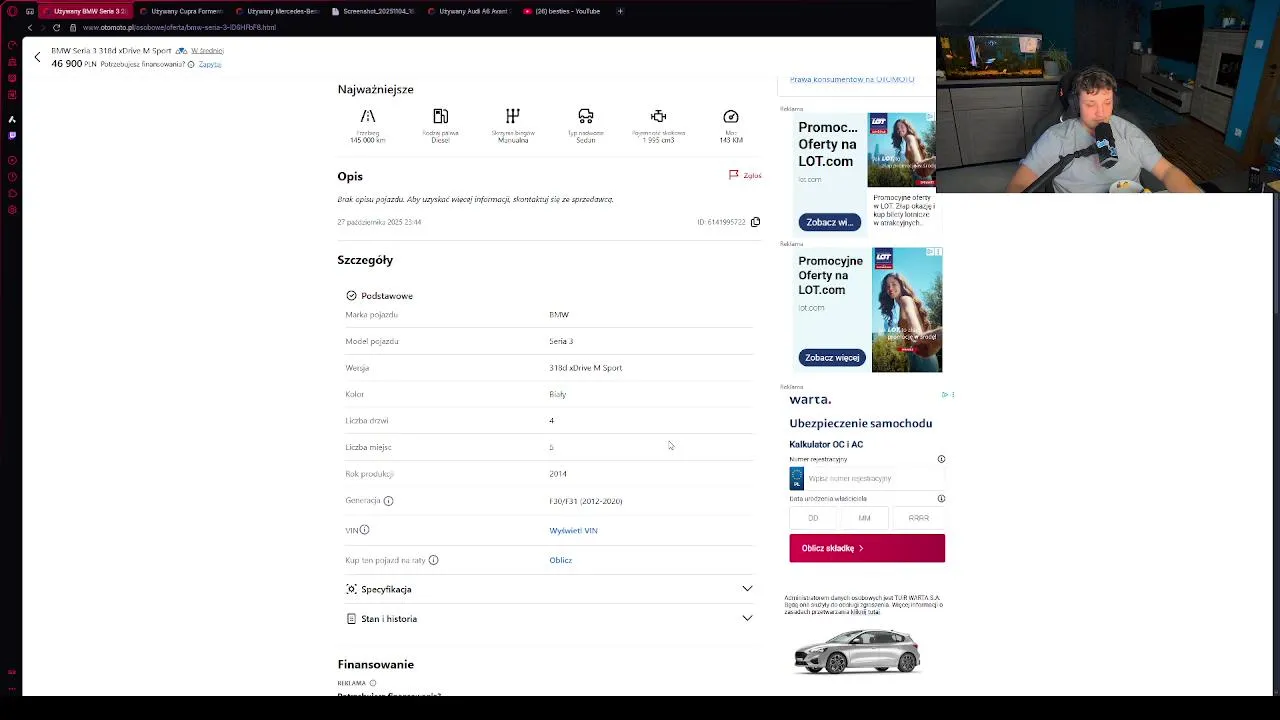Click the Zapytaj financing link

coord(210,64)
